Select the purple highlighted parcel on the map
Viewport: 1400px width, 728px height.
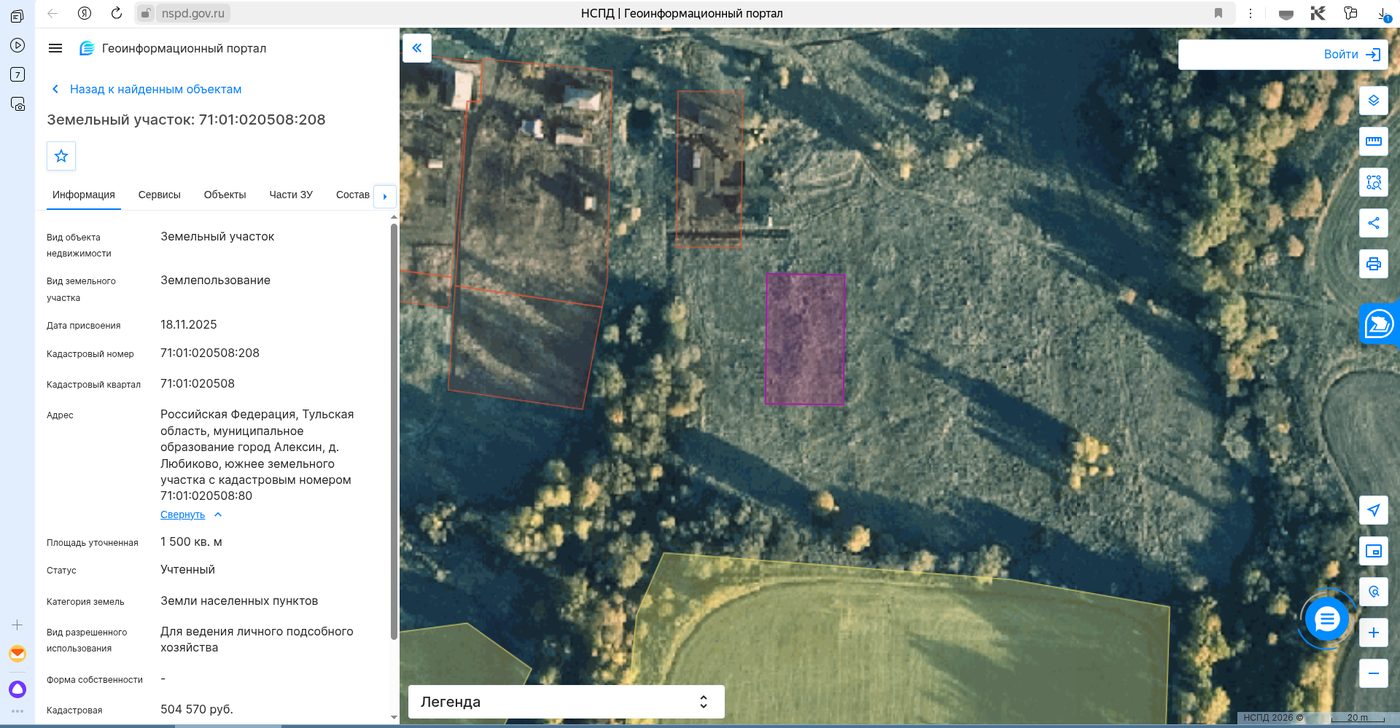pos(805,339)
